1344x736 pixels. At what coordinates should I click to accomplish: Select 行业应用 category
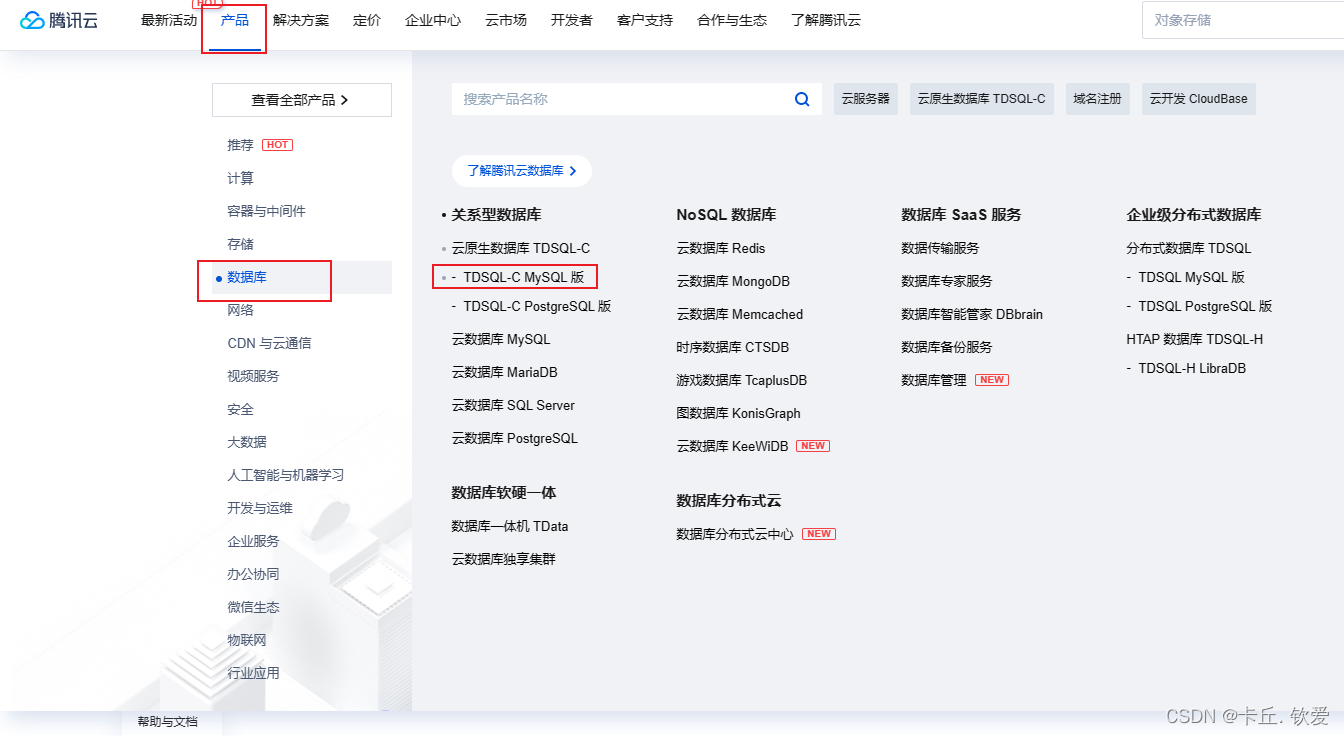[253, 673]
